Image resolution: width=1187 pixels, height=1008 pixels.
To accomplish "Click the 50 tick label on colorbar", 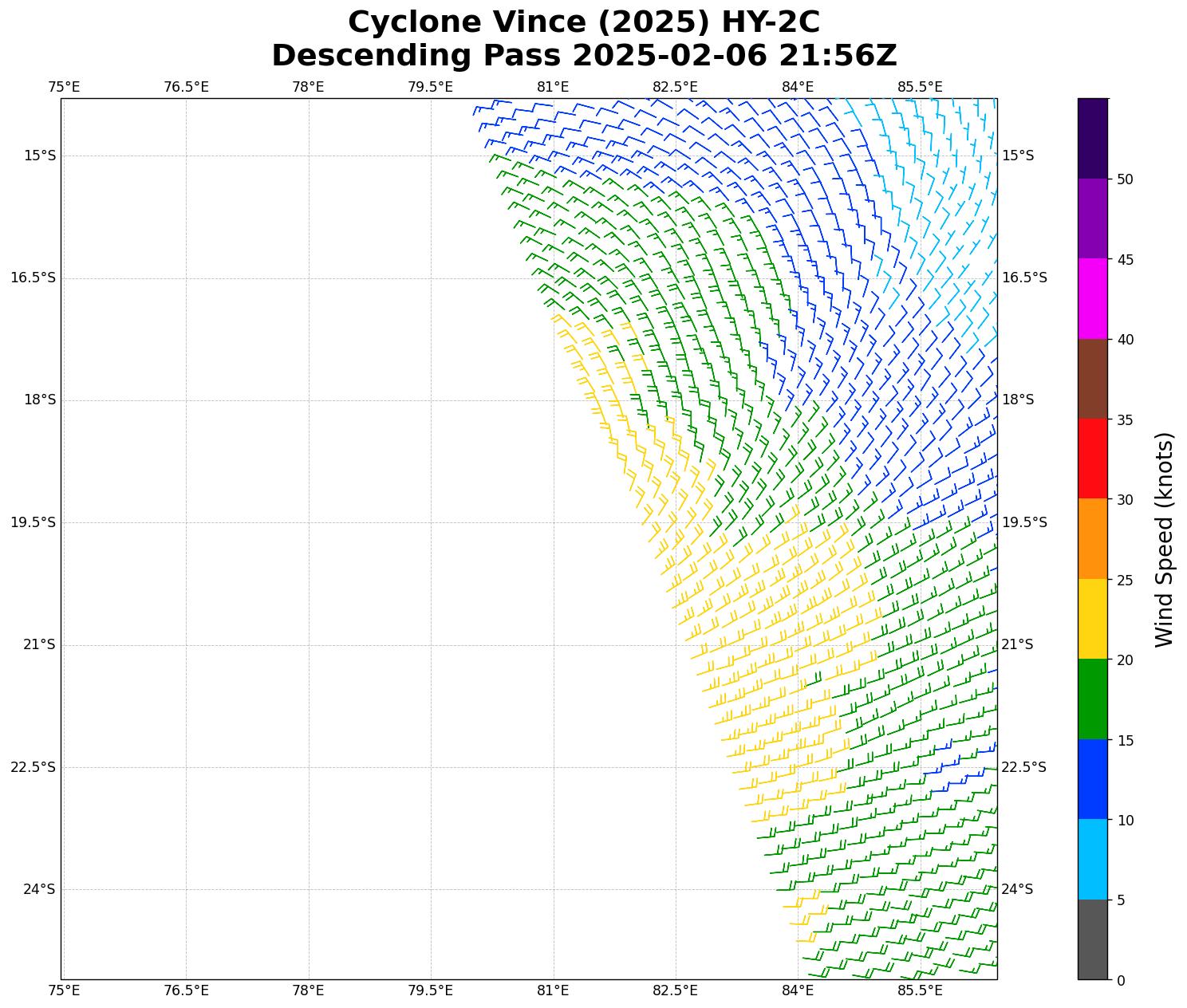I will 1125,179.
